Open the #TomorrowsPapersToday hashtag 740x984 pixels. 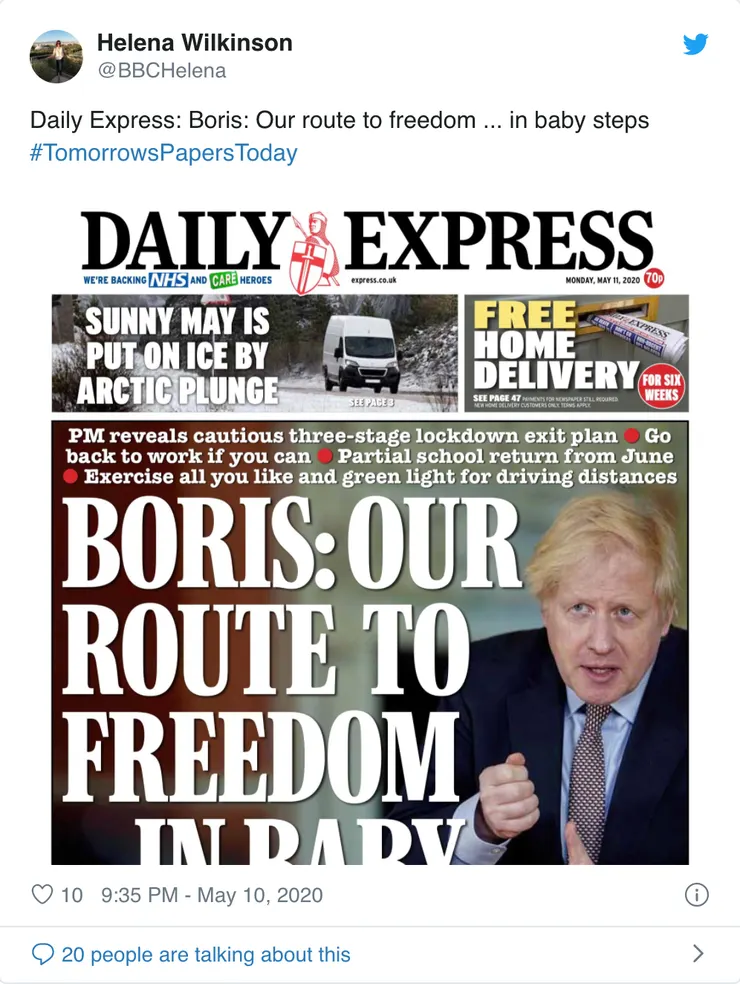tap(164, 153)
